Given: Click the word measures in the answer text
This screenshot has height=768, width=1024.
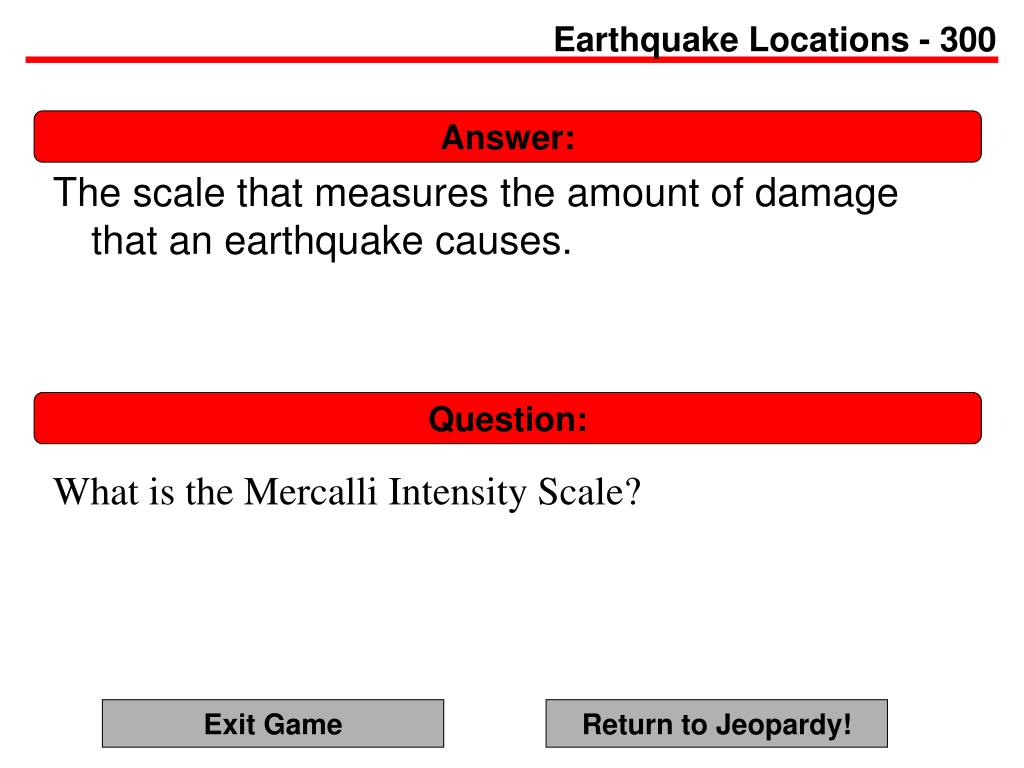Looking at the screenshot, I should [400, 193].
